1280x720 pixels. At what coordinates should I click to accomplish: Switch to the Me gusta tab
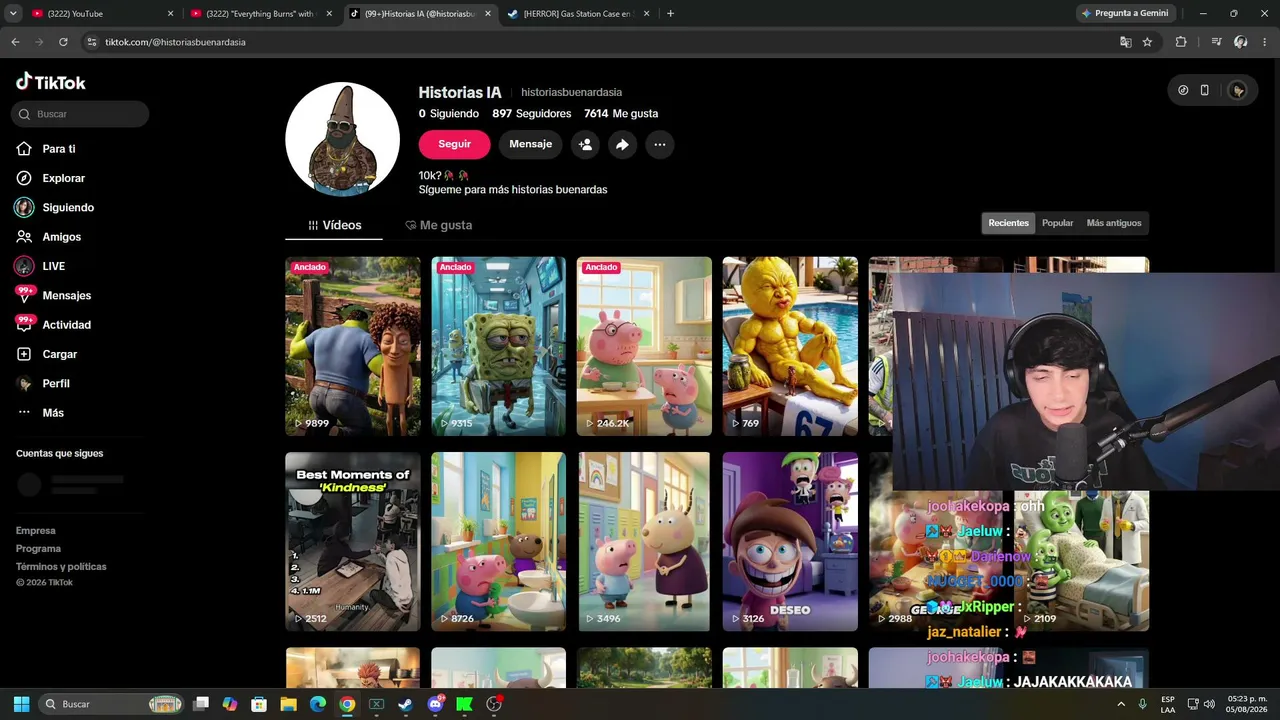click(x=438, y=225)
